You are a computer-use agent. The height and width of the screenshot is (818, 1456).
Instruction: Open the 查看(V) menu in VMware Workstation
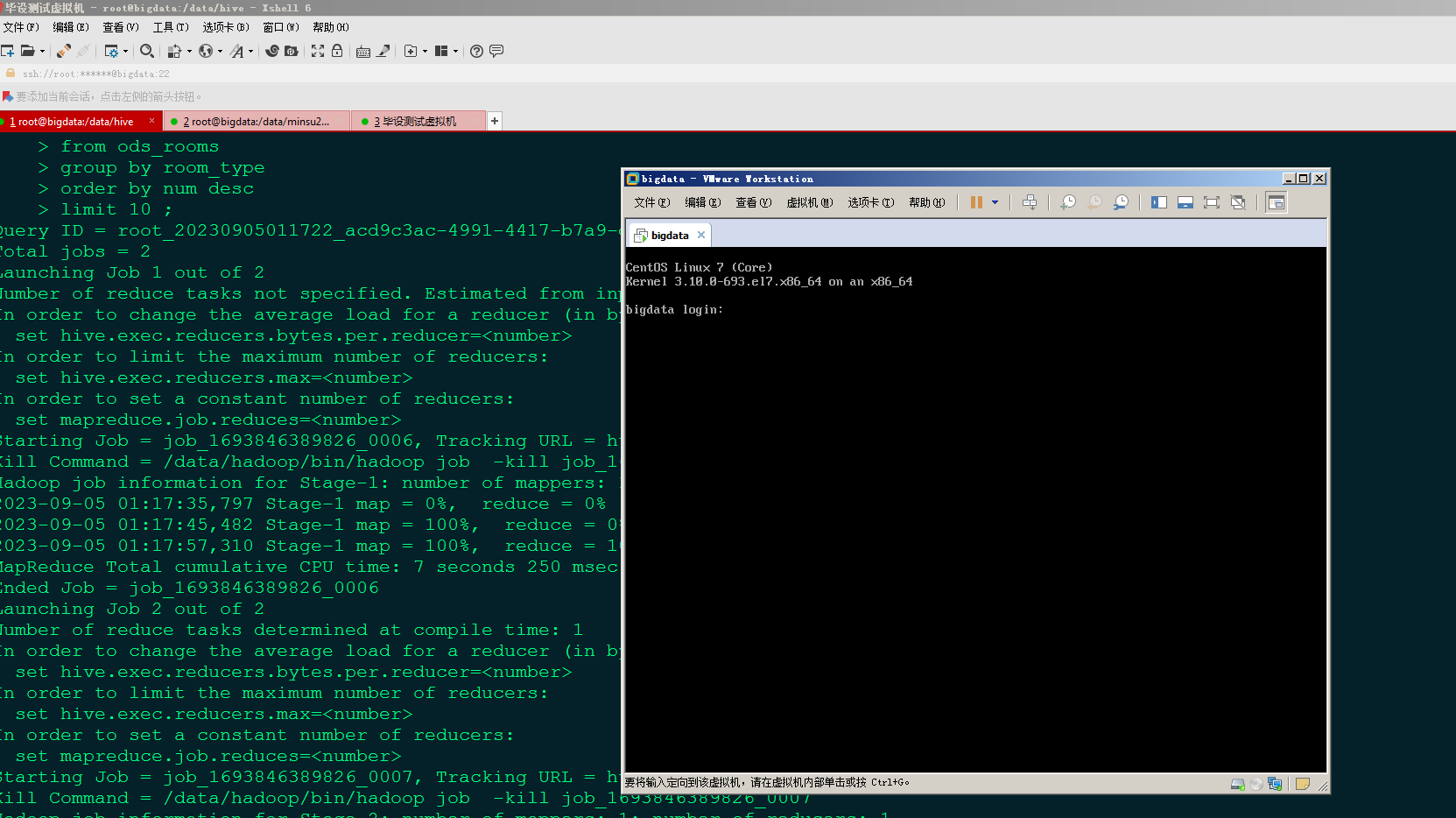[x=754, y=202]
